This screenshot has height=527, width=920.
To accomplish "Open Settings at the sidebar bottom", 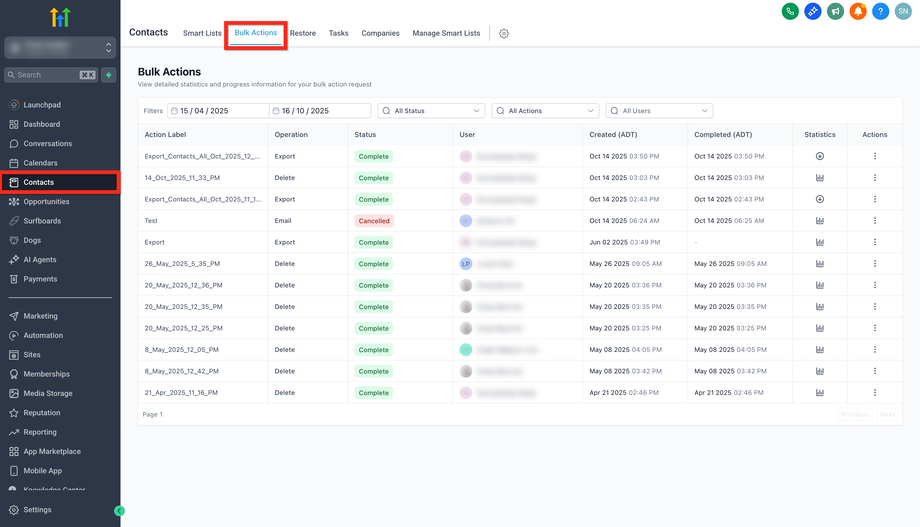I will click(x=37, y=510).
